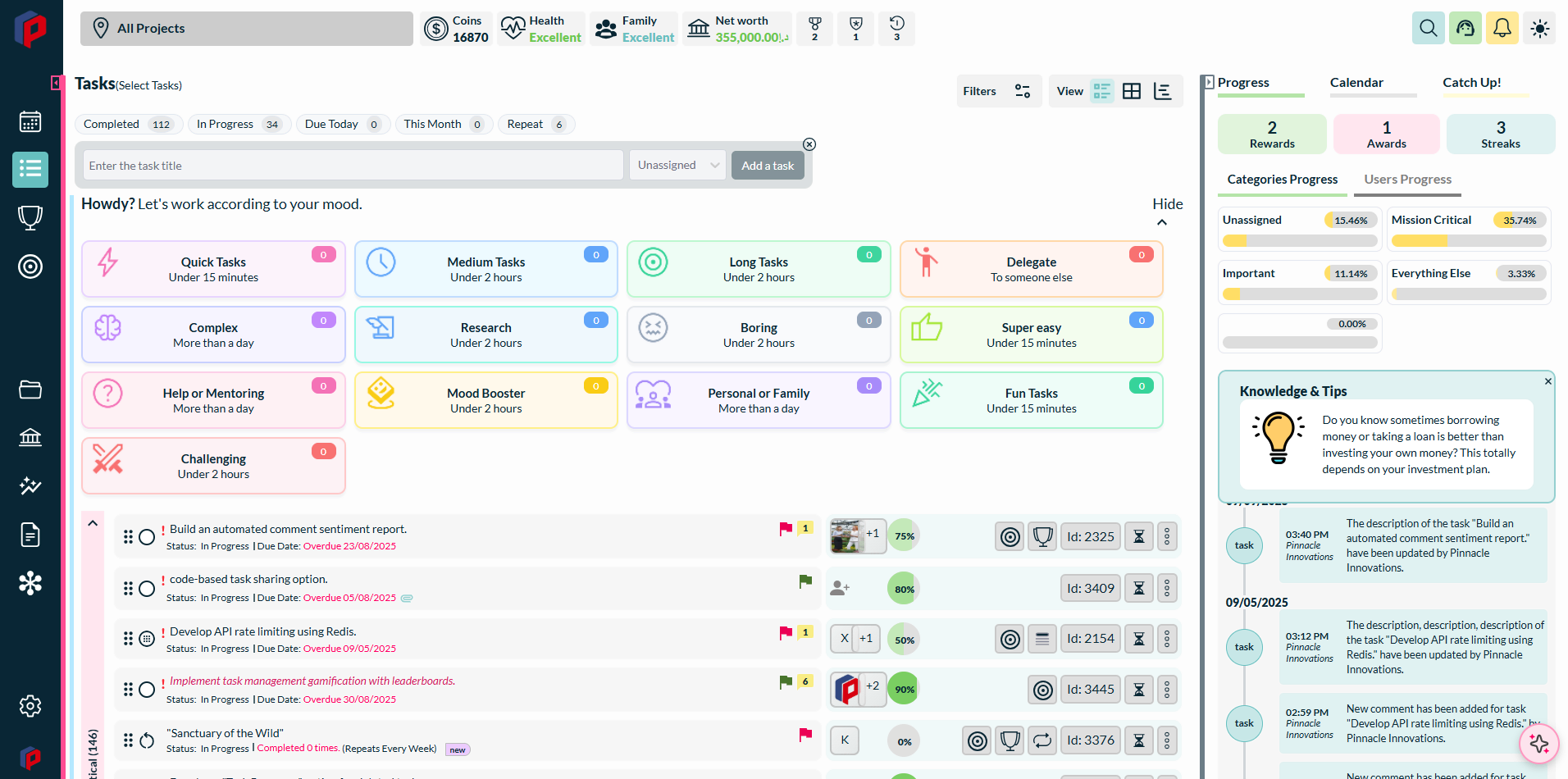Viewport: 1568px width, 779px height.
Task: Click the Add a task button
Action: point(768,166)
